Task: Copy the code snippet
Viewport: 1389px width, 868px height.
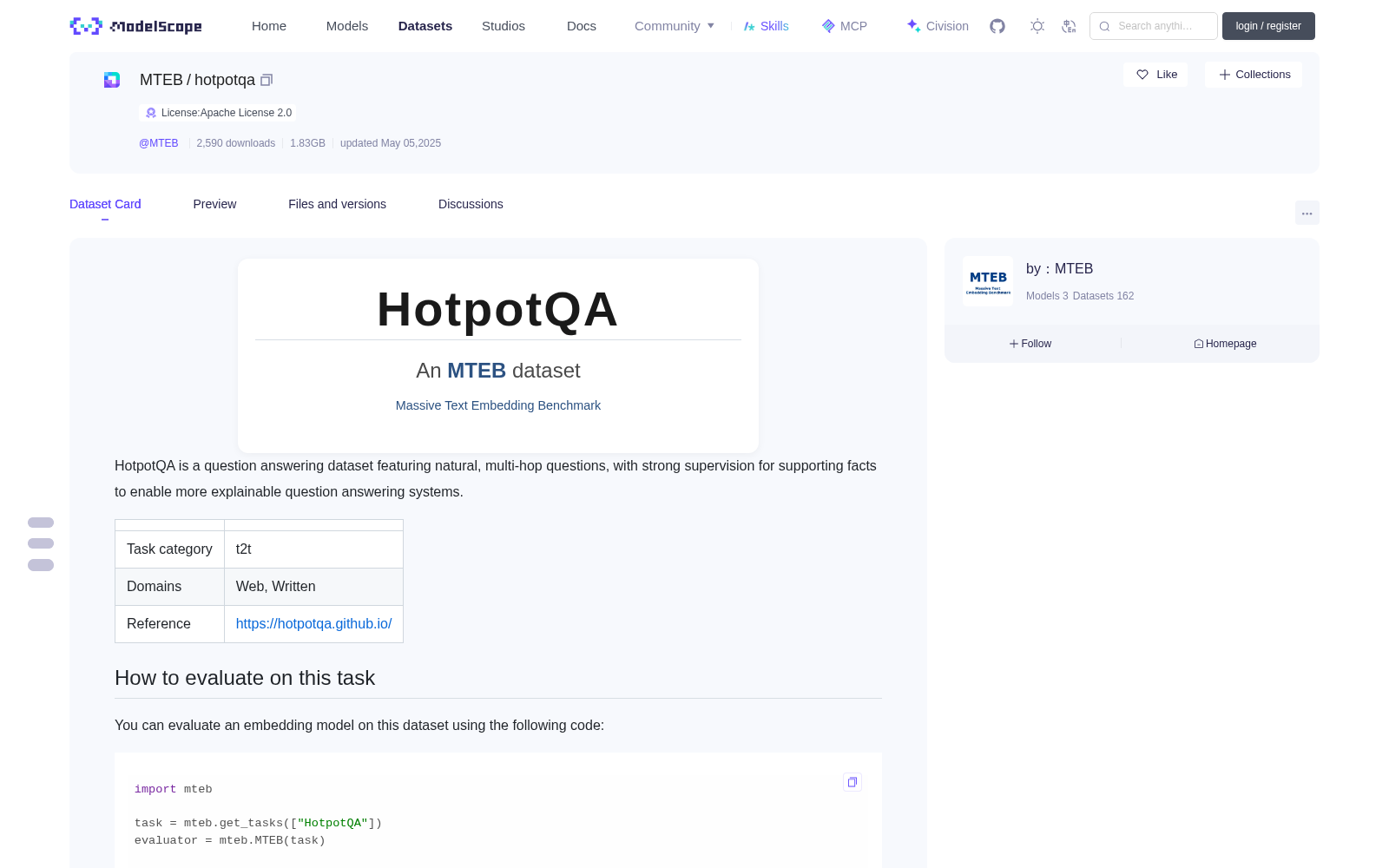Action: pyautogui.click(x=852, y=782)
